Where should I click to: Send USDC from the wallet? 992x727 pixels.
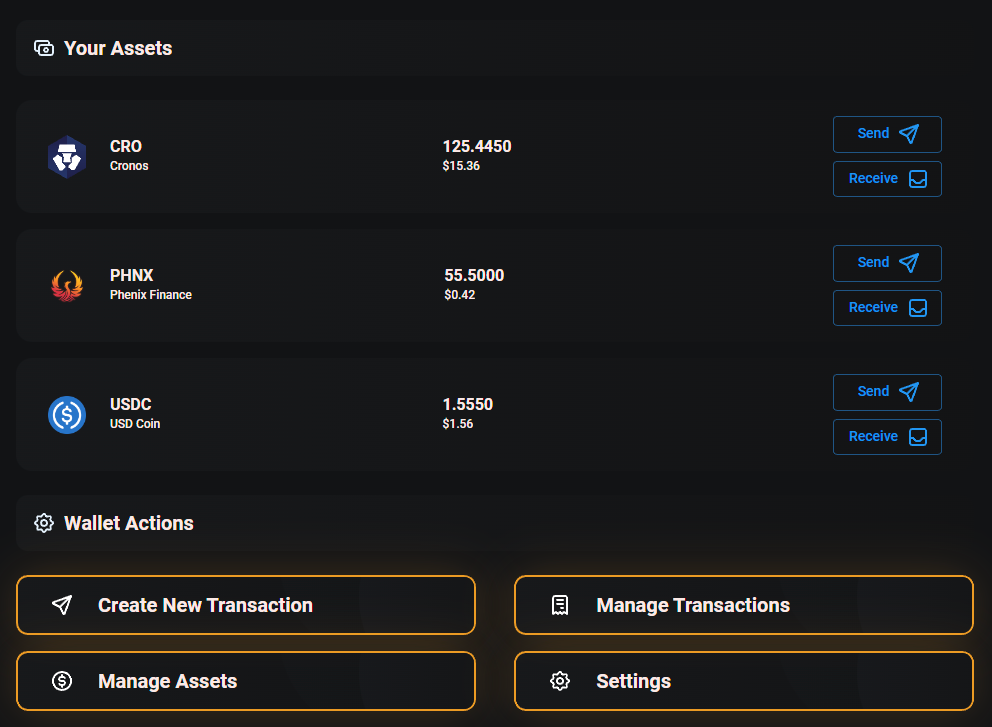tap(887, 392)
